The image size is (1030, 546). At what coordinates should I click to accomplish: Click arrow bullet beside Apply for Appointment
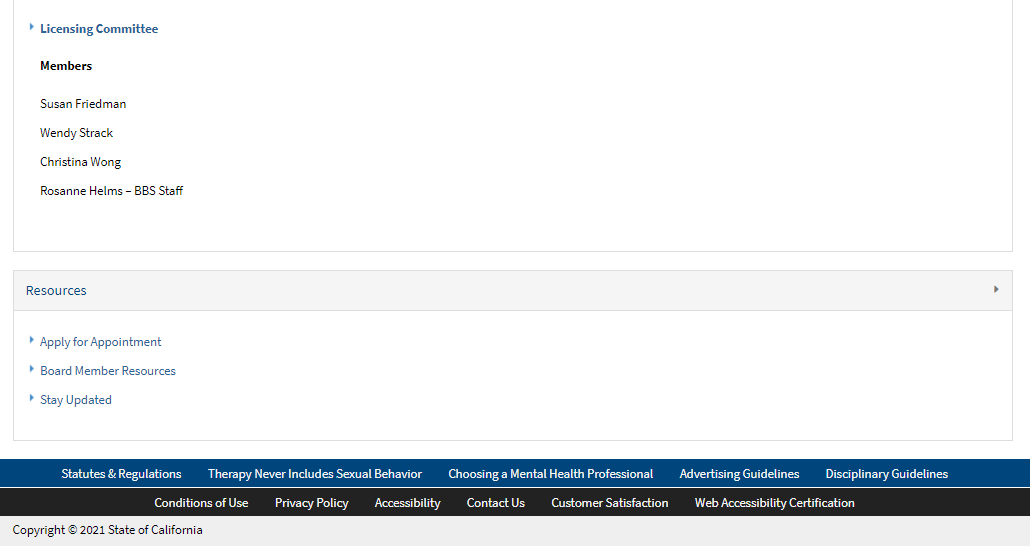coord(32,340)
